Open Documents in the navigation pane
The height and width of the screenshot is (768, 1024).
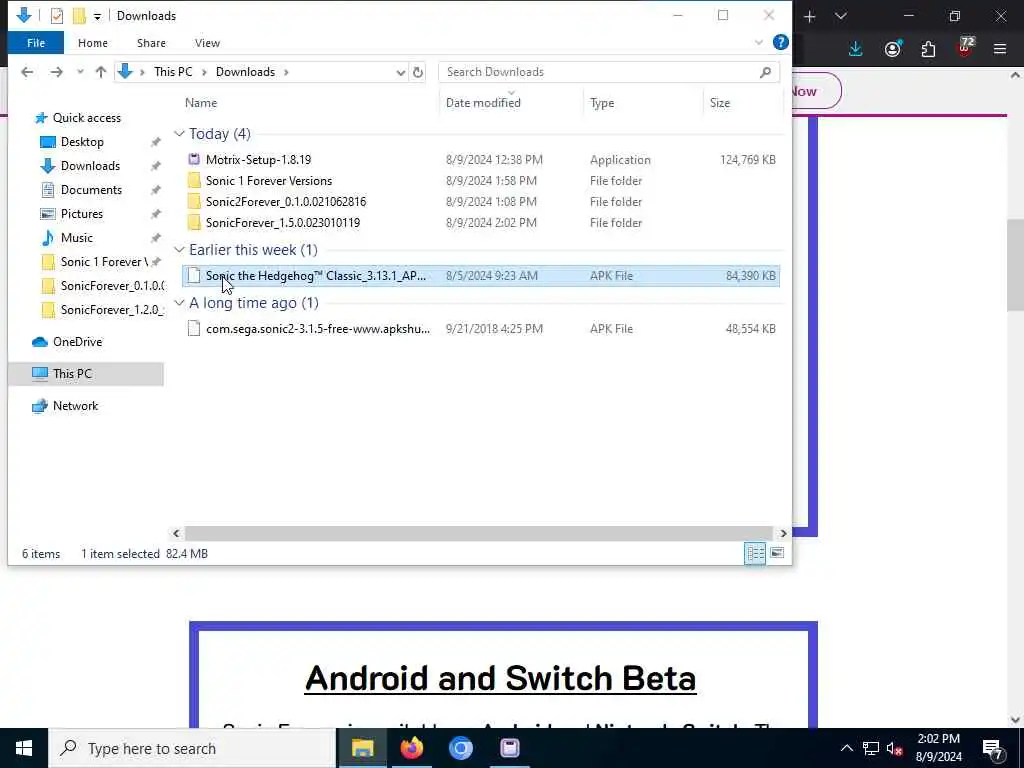click(91, 189)
